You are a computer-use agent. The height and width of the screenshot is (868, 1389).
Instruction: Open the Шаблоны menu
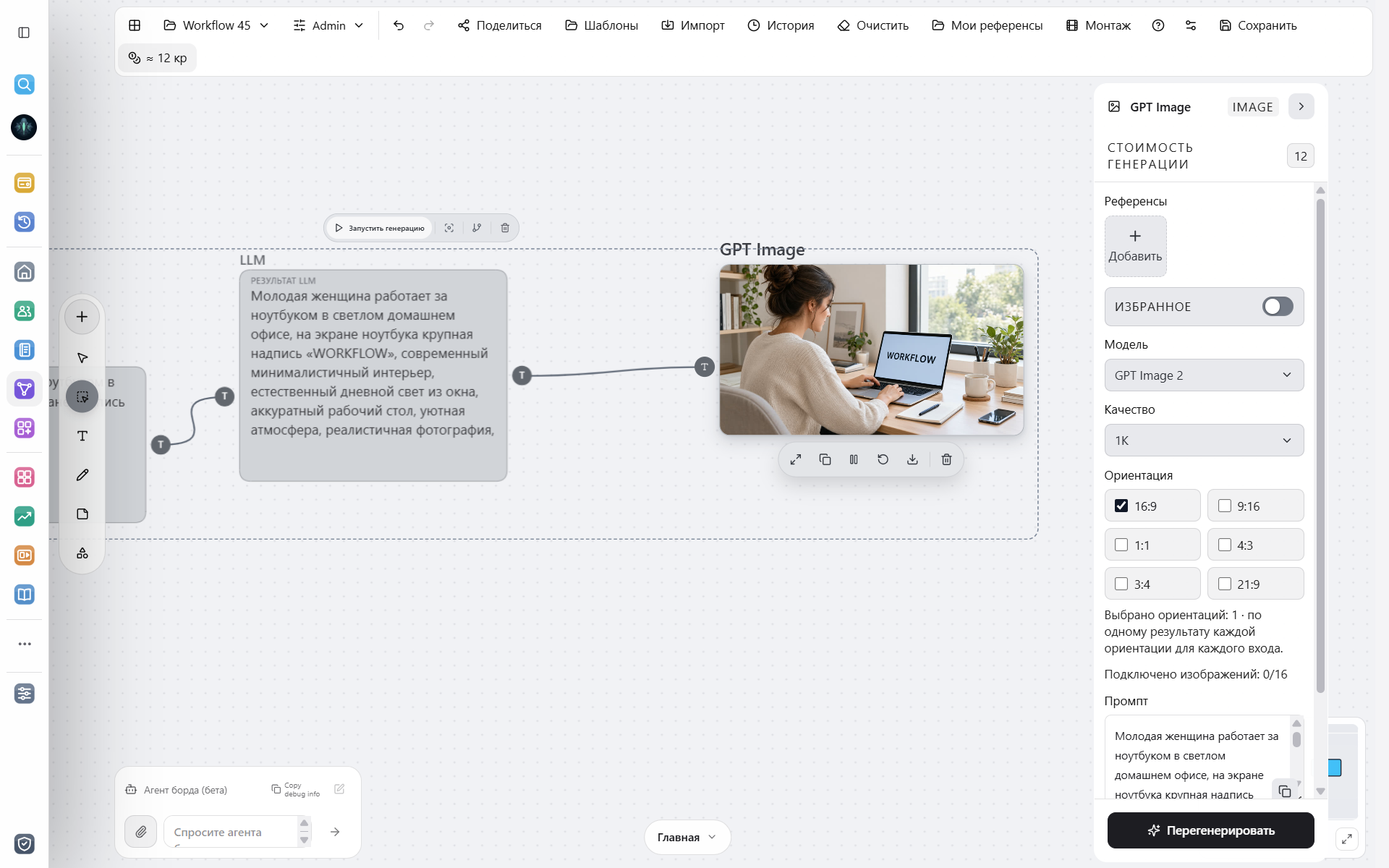(x=601, y=25)
